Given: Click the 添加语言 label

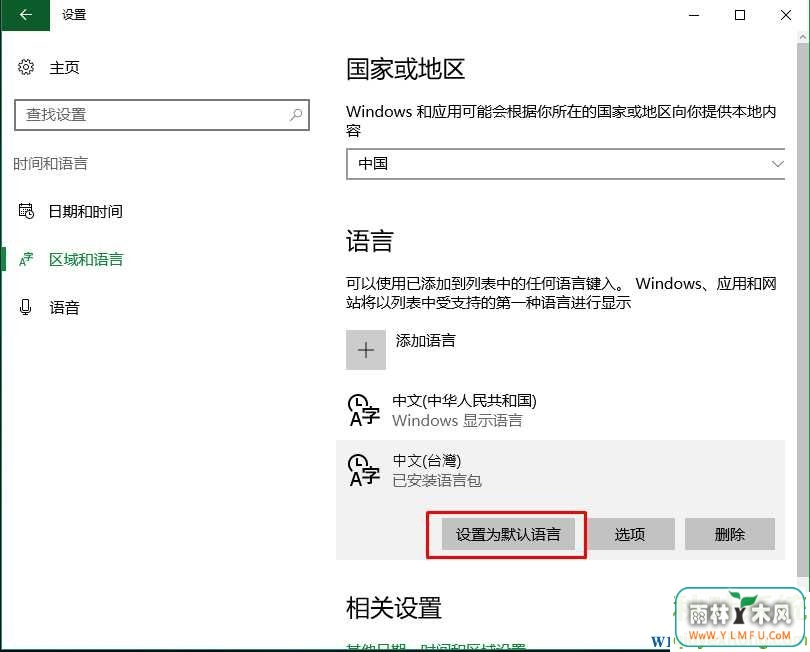Looking at the screenshot, I should click(426, 340).
